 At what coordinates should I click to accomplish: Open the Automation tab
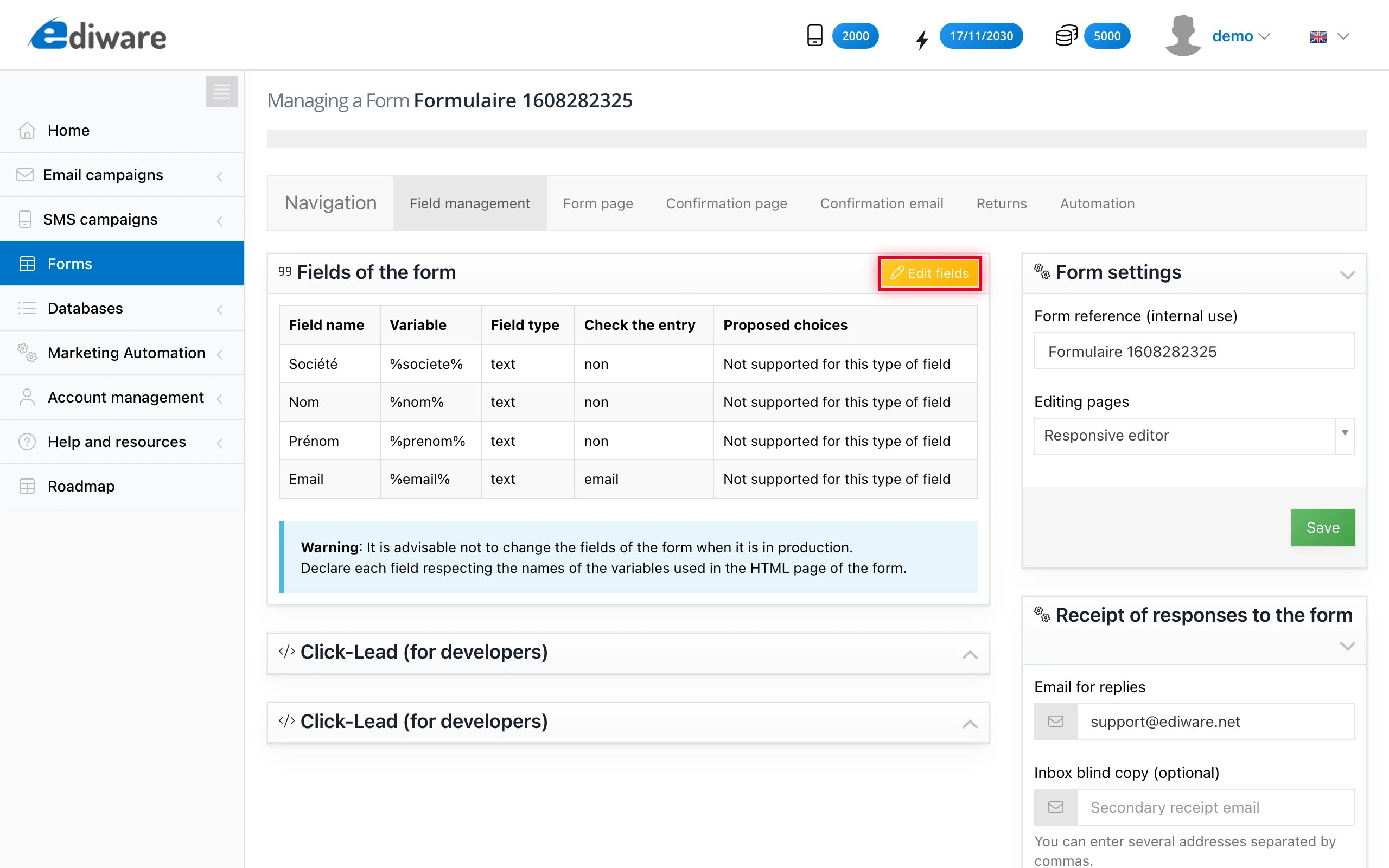1097,203
